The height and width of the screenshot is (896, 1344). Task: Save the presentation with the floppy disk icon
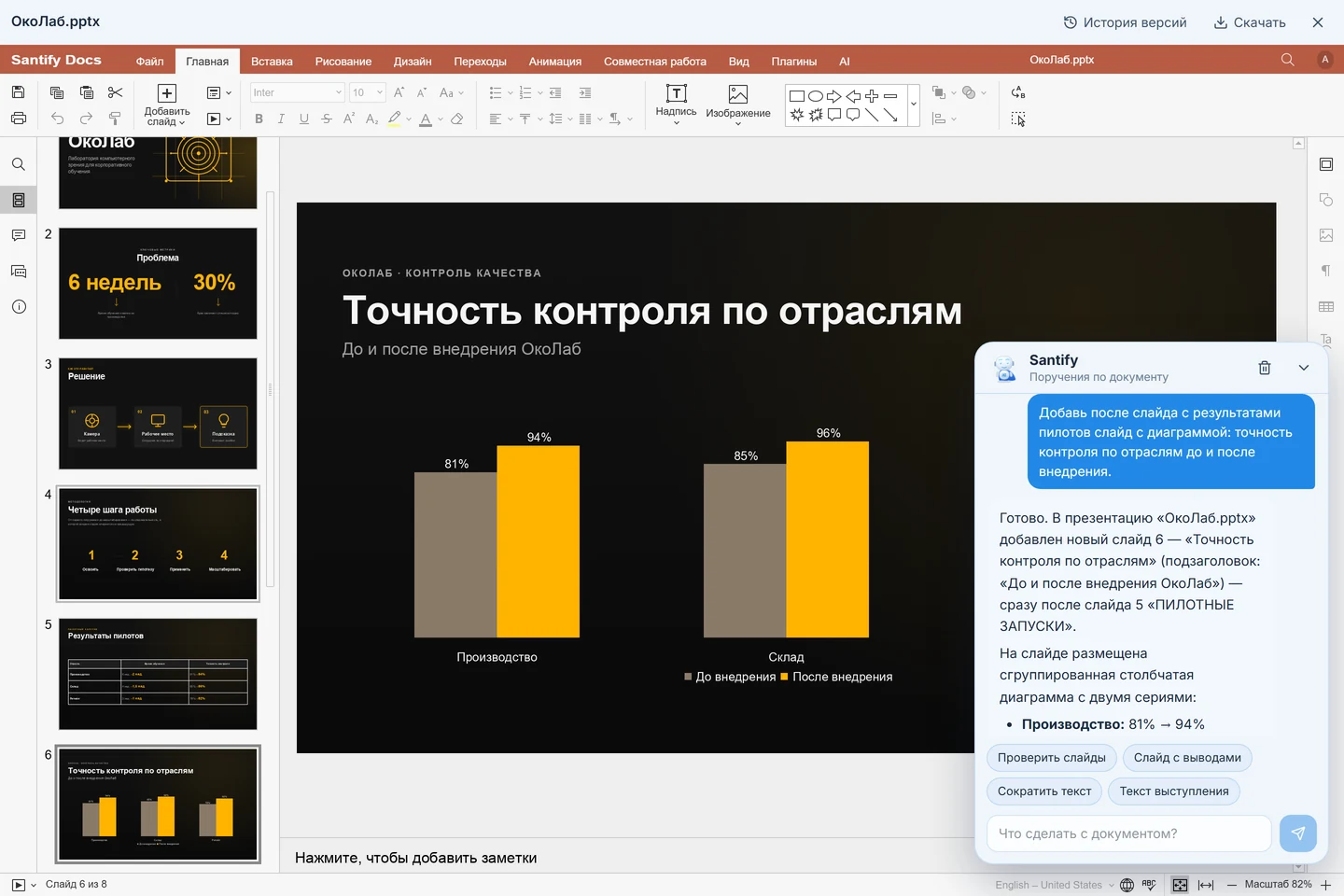pos(18,92)
